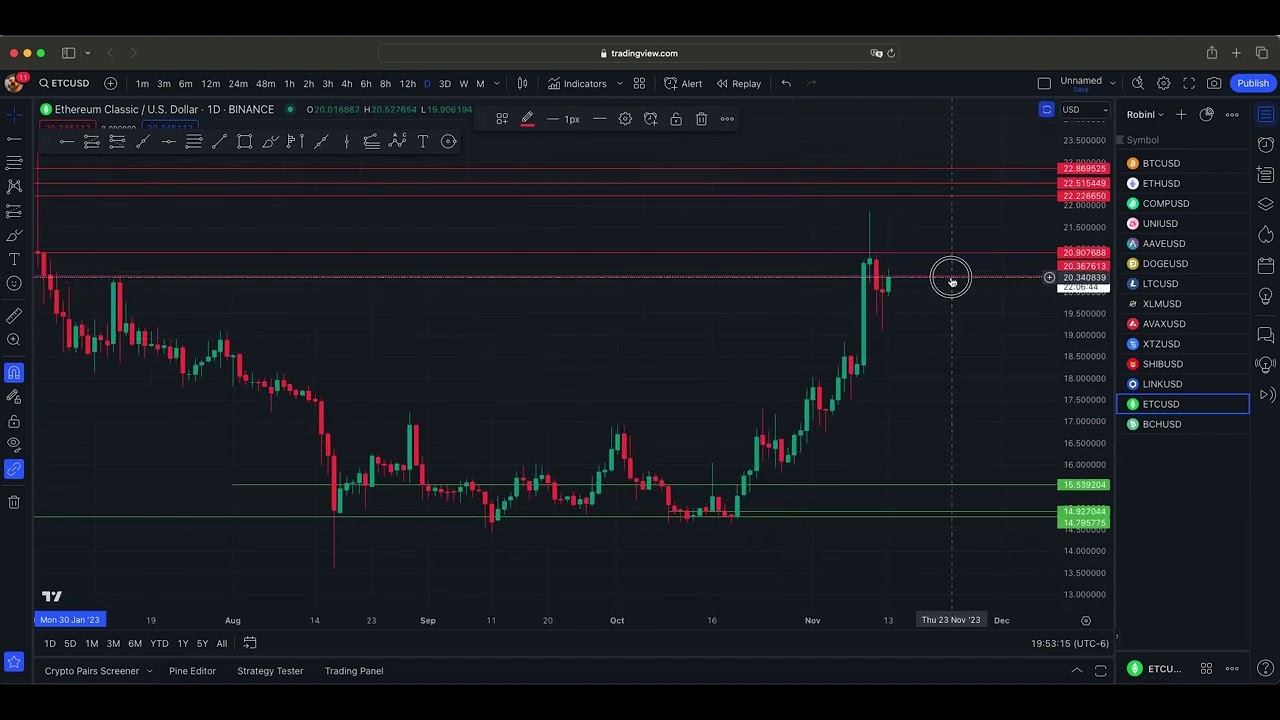The image size is (1280, 720).
Task: Select the rectangle tool in favorites toolbar
Action: coord(244,142)
